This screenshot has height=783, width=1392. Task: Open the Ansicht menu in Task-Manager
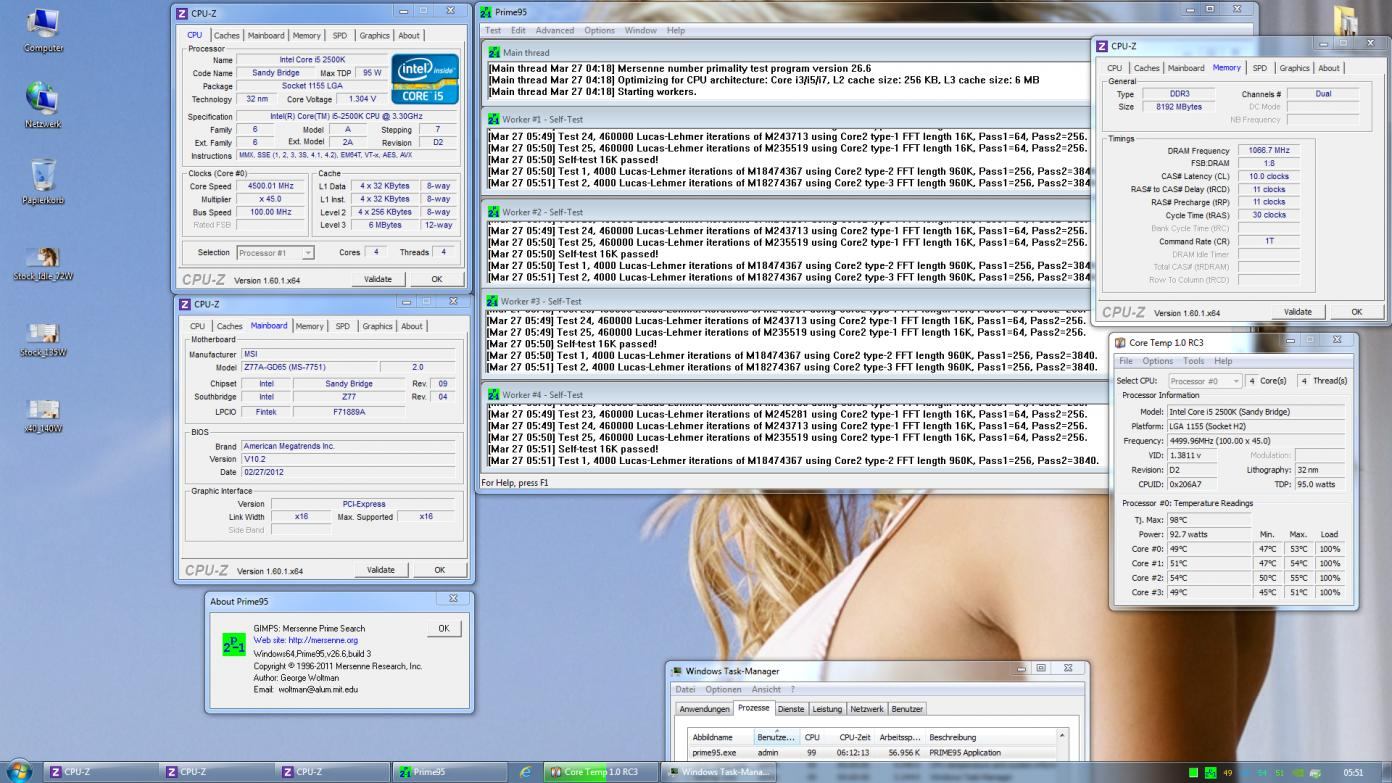pyautogui.click(x=766, y=689)
